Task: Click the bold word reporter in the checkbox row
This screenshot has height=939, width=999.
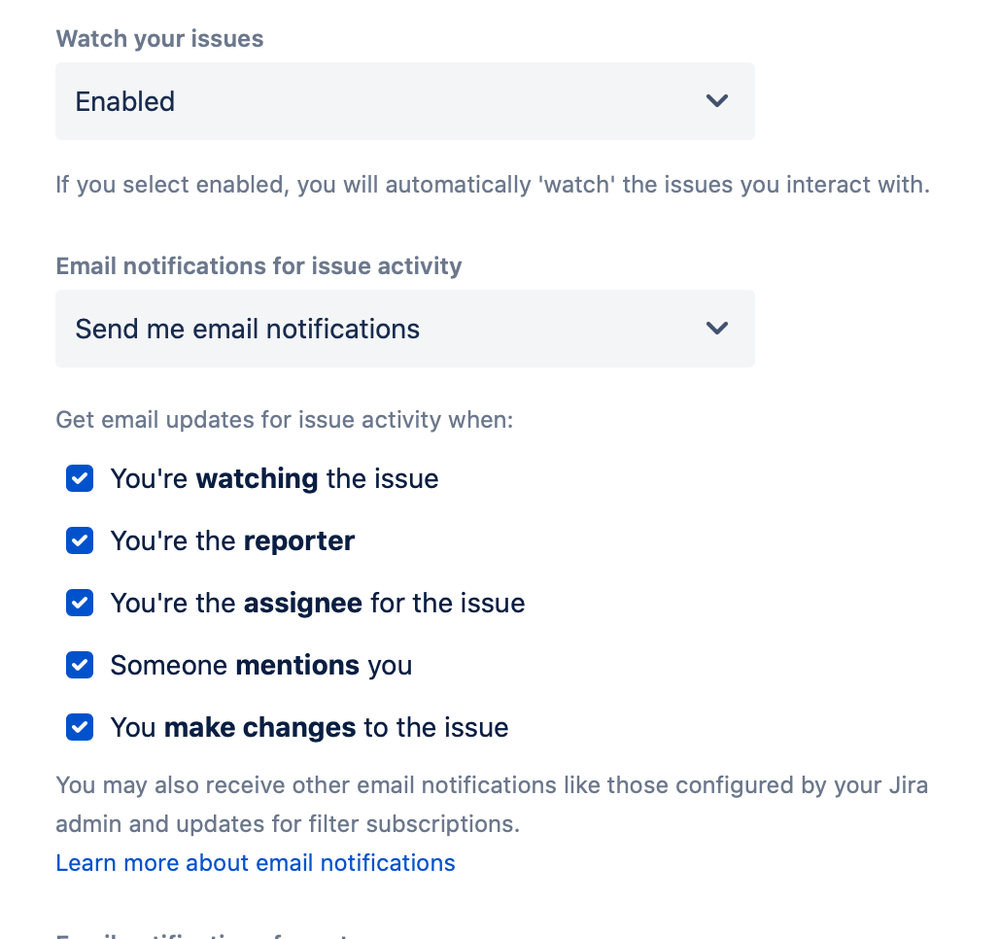Action: pyautogui.click(x=298, y=541)
